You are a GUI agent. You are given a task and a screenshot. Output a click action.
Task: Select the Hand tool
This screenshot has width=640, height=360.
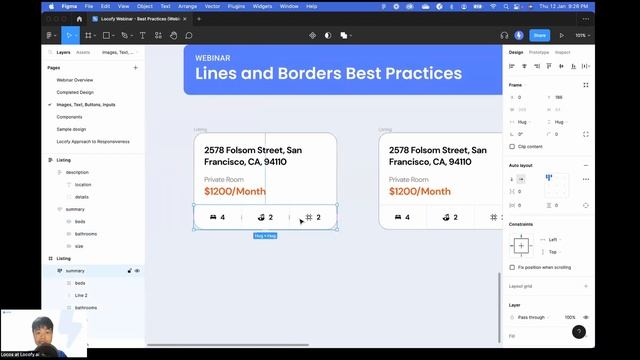click(x=173, y=36)
